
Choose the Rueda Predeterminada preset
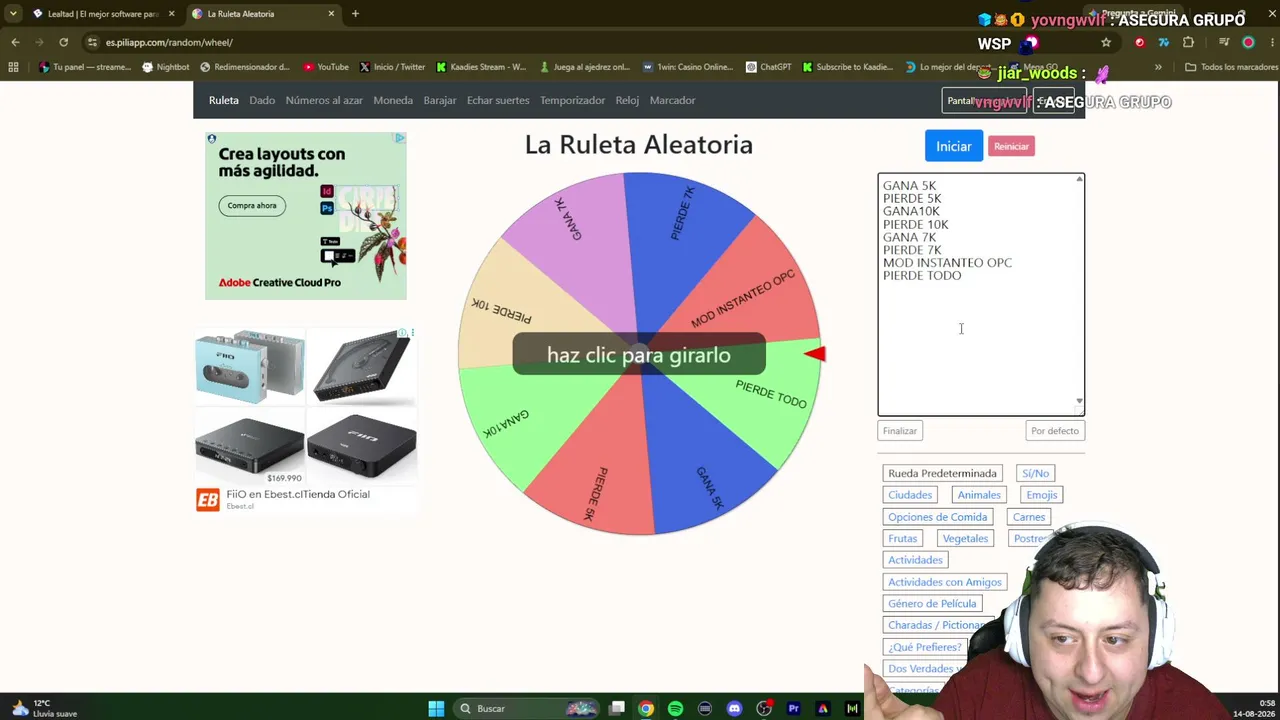pyautogui.click(x=942, y=473)
